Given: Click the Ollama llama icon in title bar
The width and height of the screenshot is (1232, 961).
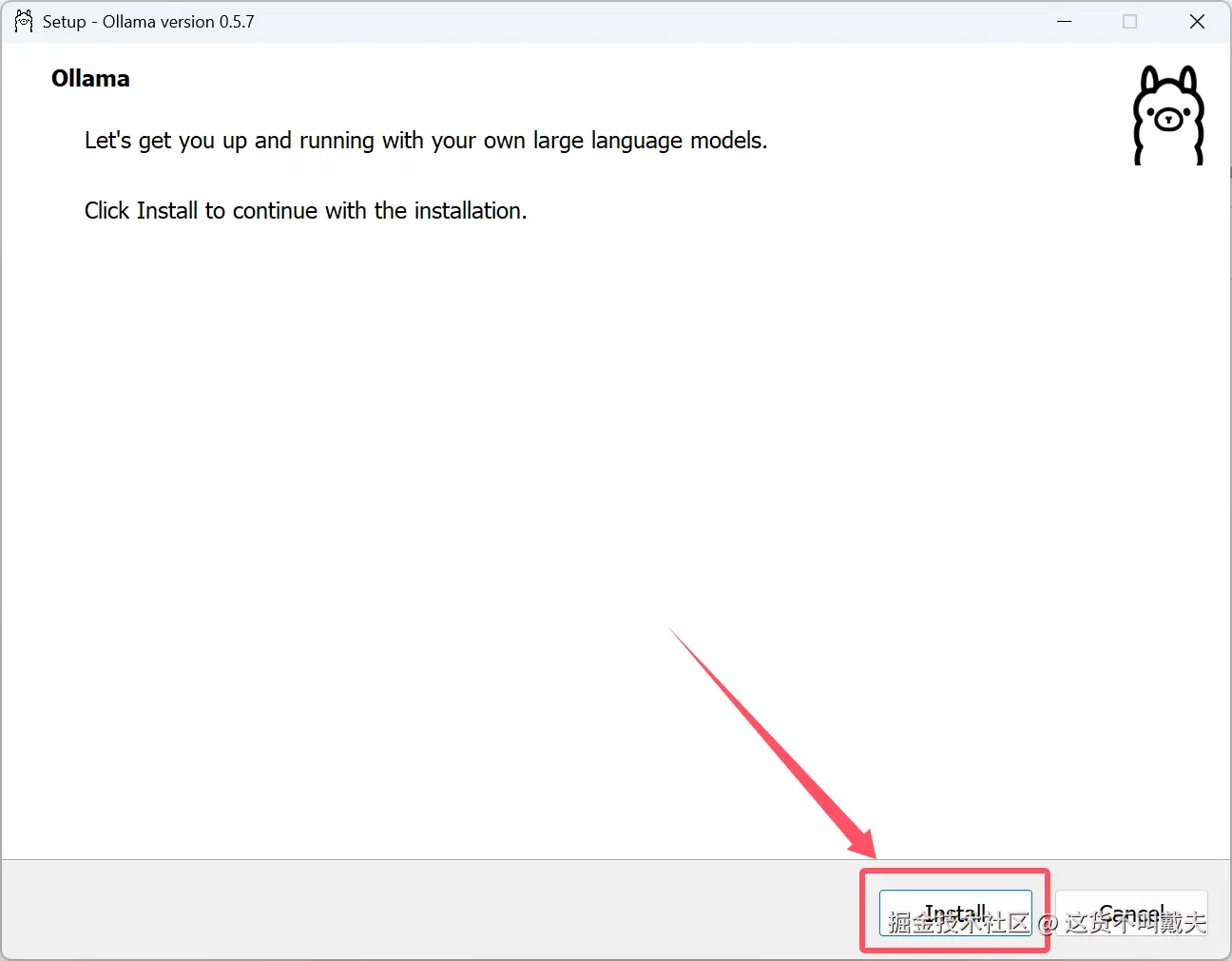Looking at the screenshot, I should click(24, 21).
